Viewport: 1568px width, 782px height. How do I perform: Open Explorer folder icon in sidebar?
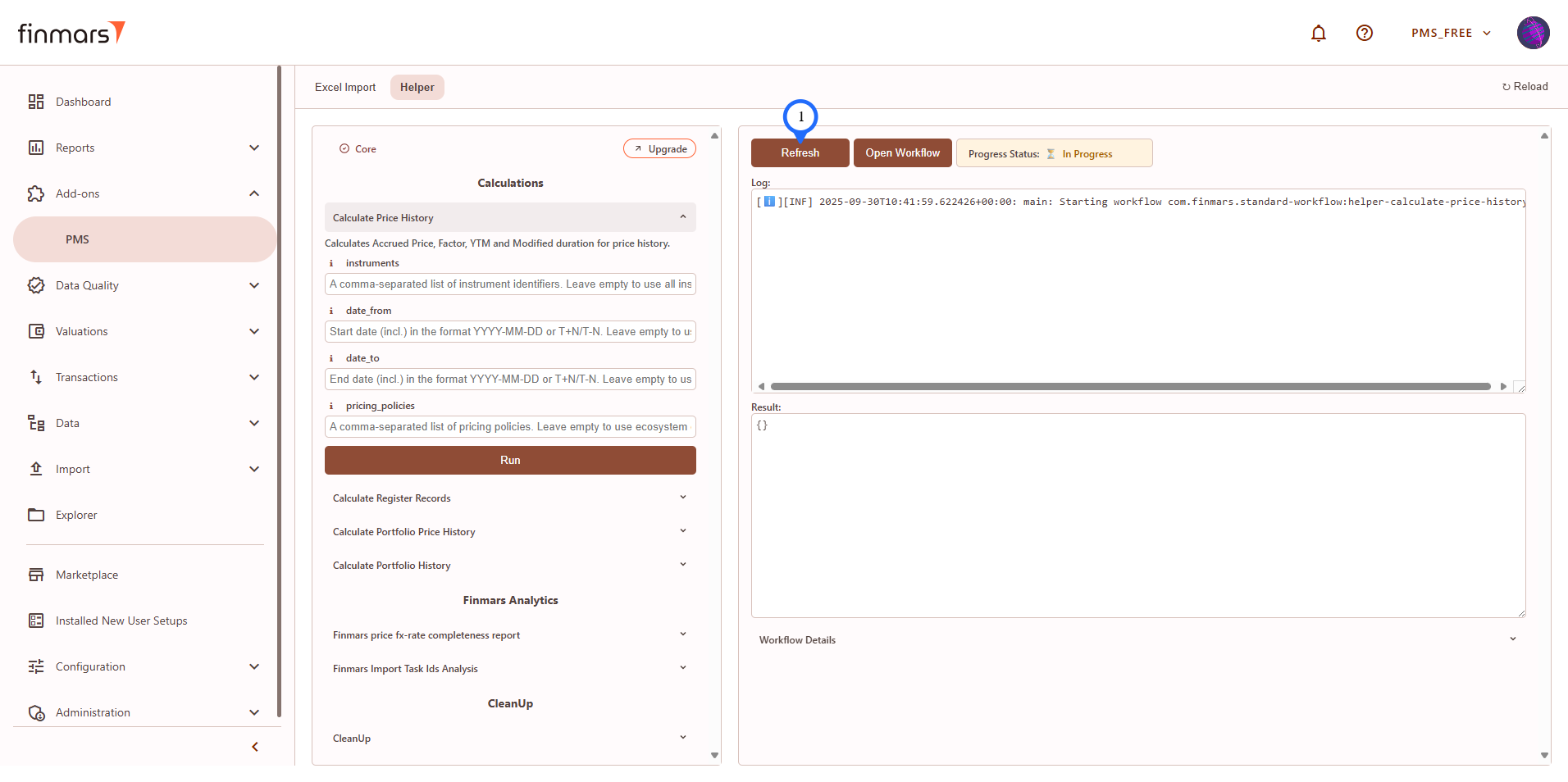(x=36, y=515)
